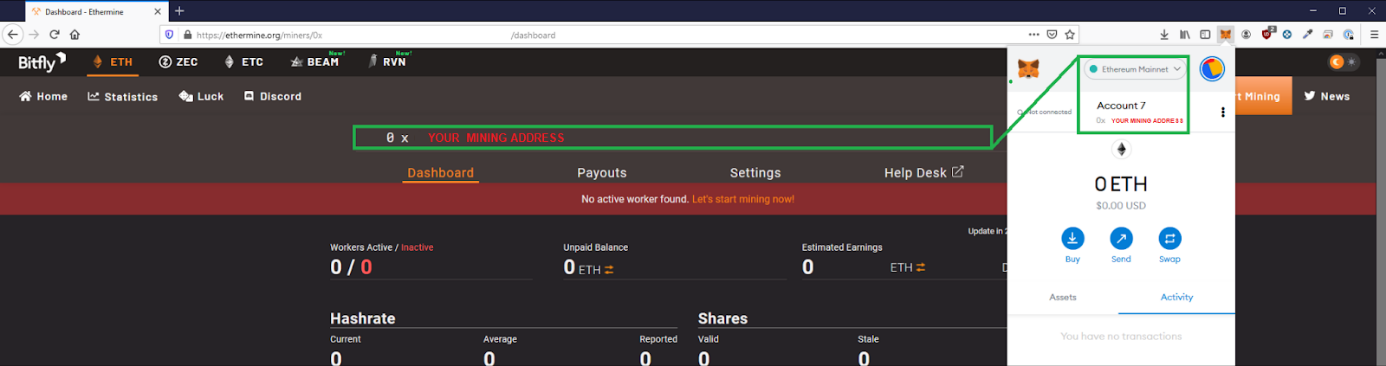Screen dimensions: 1386x366
Task: Bookmark this page with the star
Action: click(1069, 34)
